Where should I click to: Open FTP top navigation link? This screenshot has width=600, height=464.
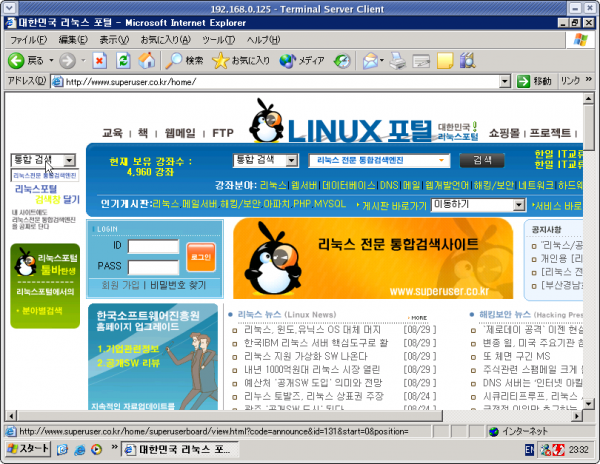click(x=223, y=133)
